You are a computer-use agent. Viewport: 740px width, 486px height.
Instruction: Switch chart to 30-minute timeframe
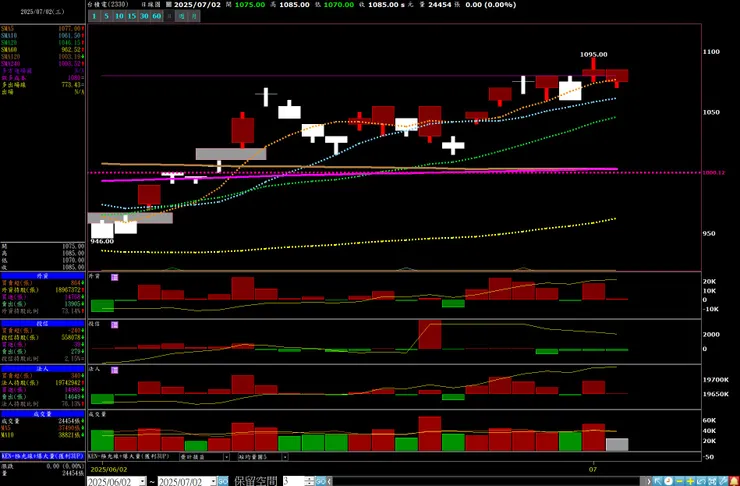tap(144, 16)
